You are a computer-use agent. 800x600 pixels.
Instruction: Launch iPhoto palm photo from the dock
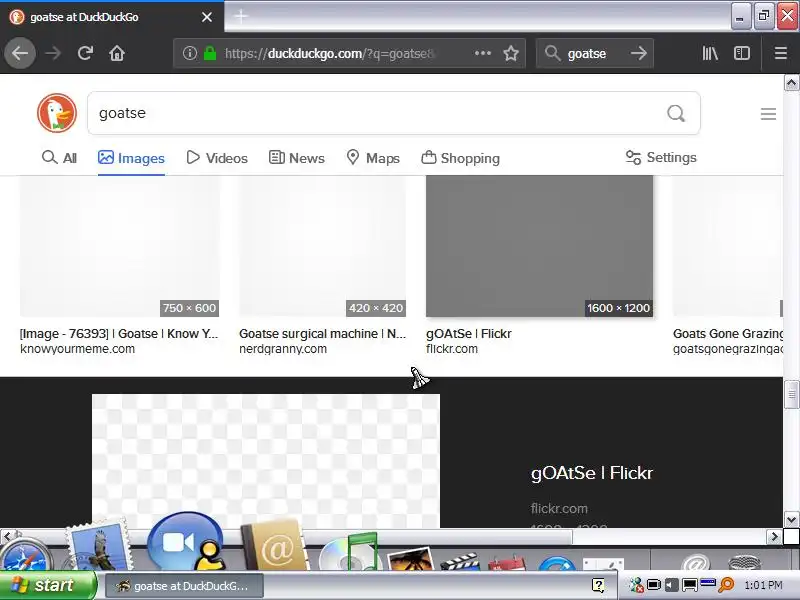pos(411,560)
